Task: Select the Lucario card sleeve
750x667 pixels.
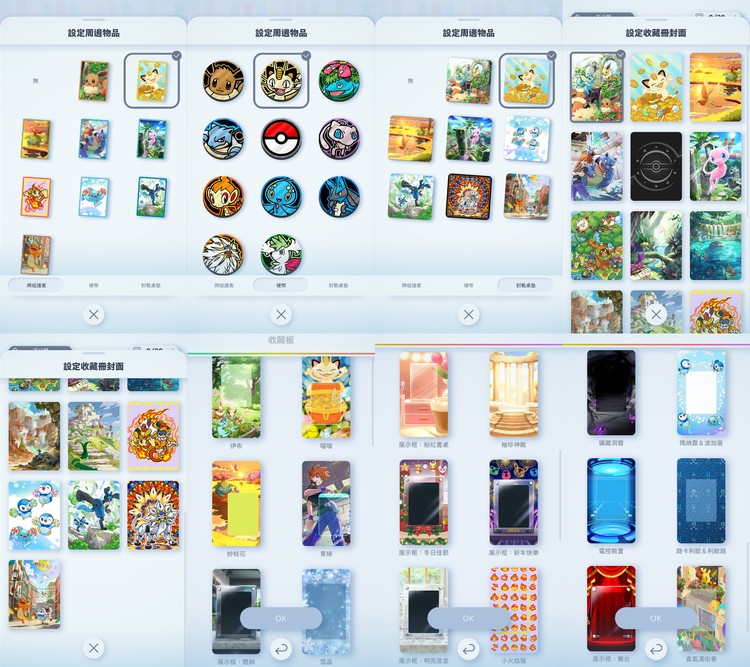Action: (x=152, y=197)
